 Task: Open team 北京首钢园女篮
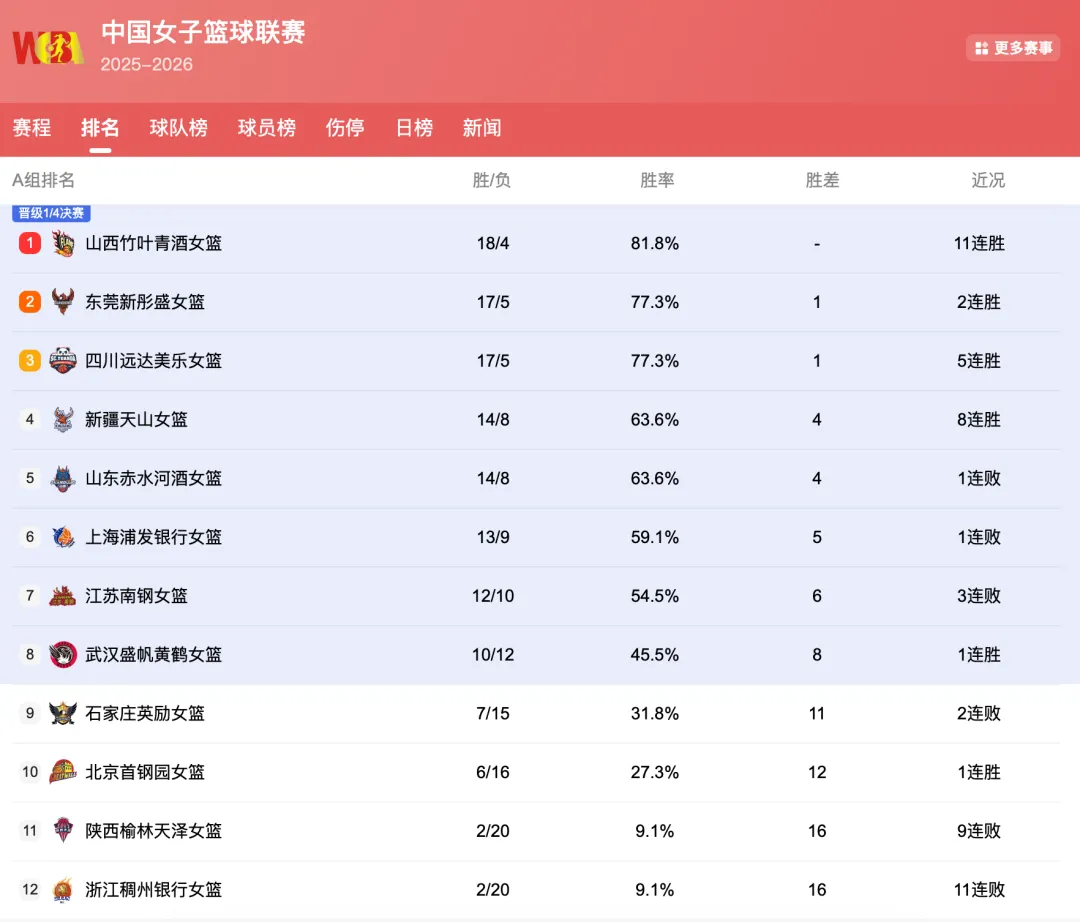coord(145,772)
